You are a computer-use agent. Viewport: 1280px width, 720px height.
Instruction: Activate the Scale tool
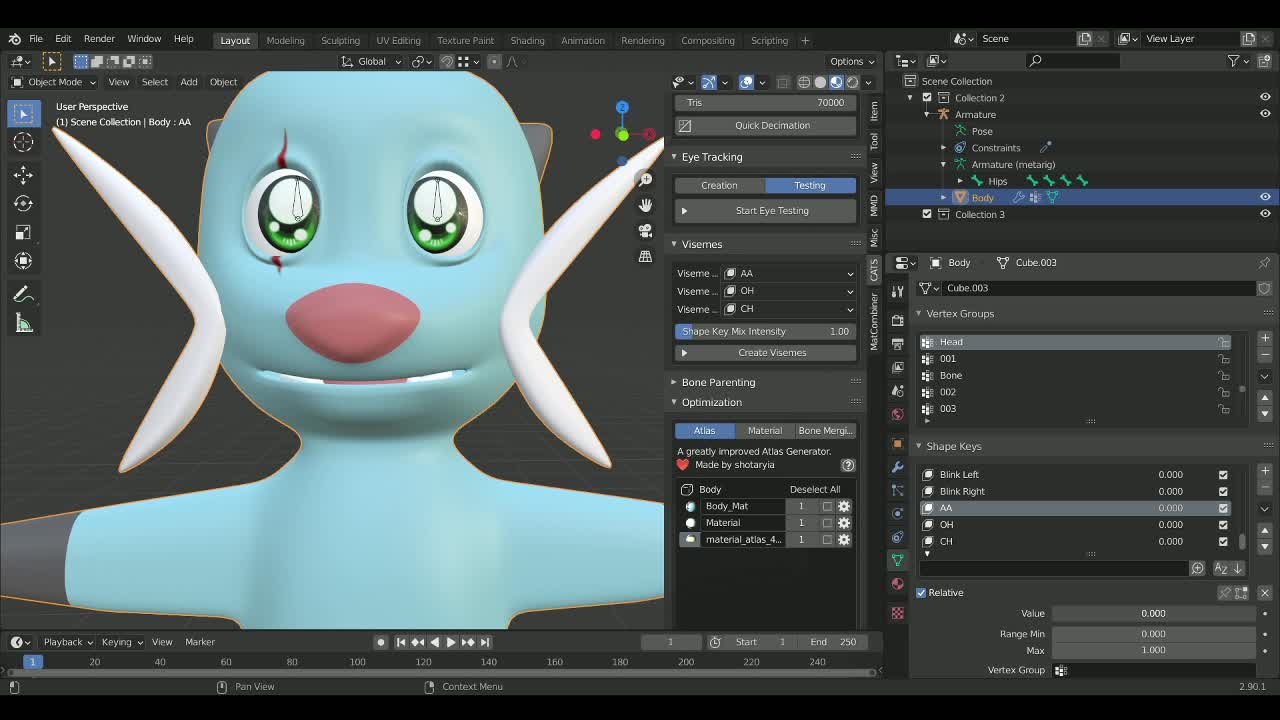click(23, 233)
